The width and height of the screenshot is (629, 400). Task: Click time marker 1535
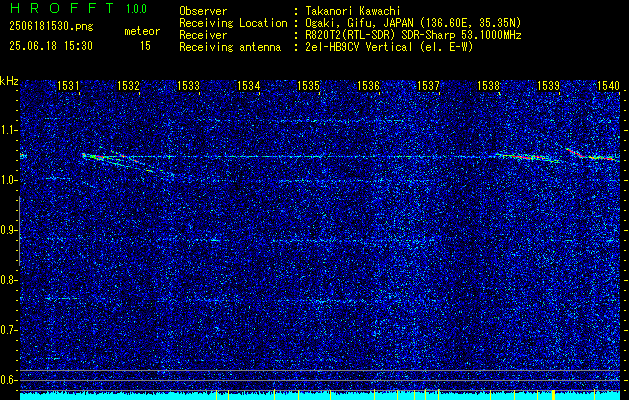click(308, 86)
